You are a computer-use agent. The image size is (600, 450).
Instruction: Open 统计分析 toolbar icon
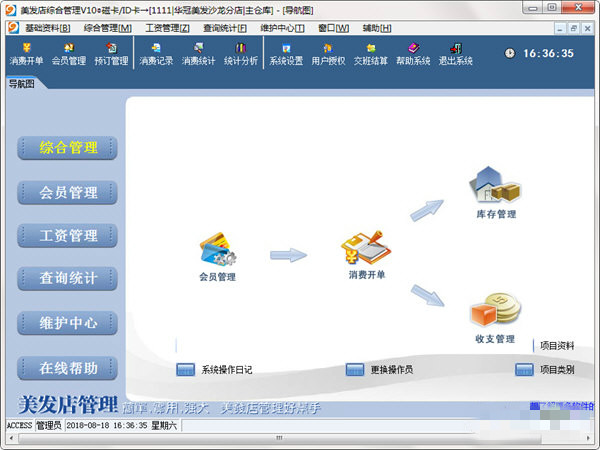click(241, 54)
